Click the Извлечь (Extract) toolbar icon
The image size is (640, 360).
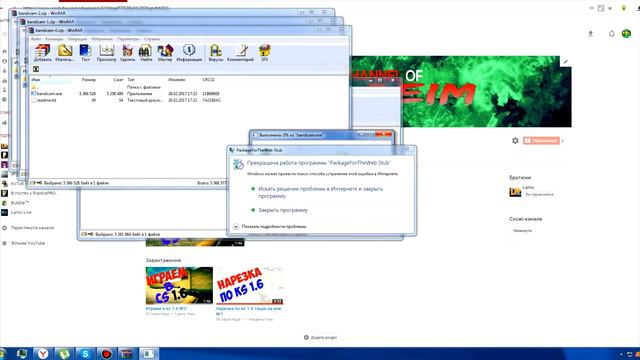(x=64, y=53)
